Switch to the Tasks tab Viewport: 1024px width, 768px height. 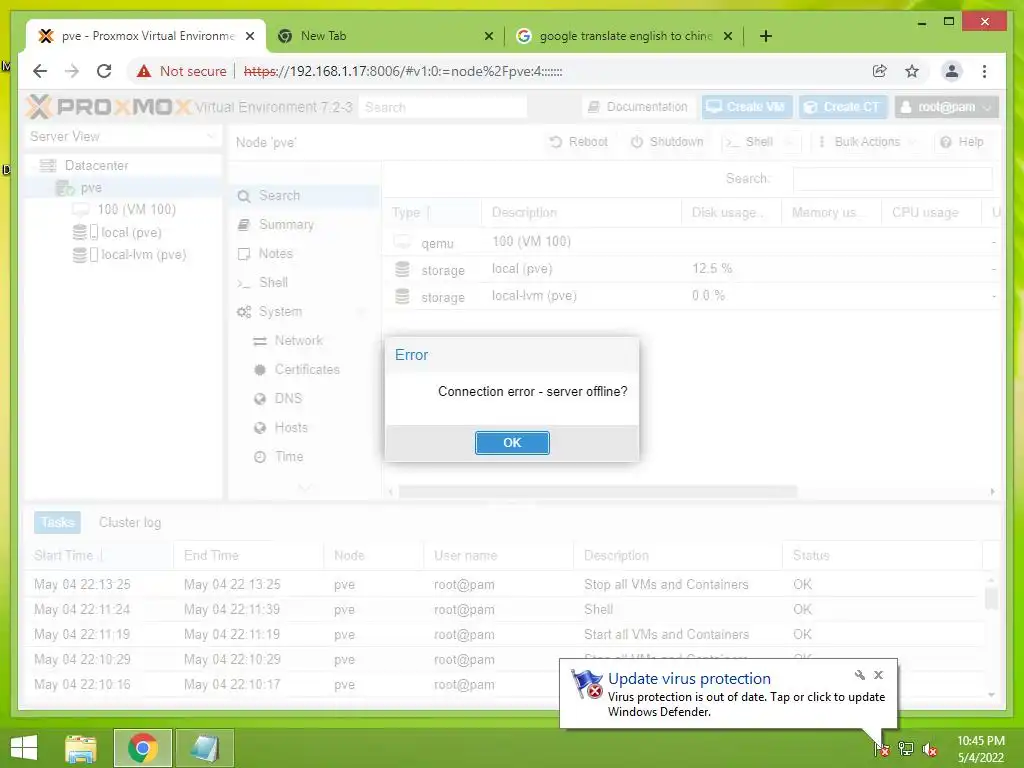coord(57,522)
